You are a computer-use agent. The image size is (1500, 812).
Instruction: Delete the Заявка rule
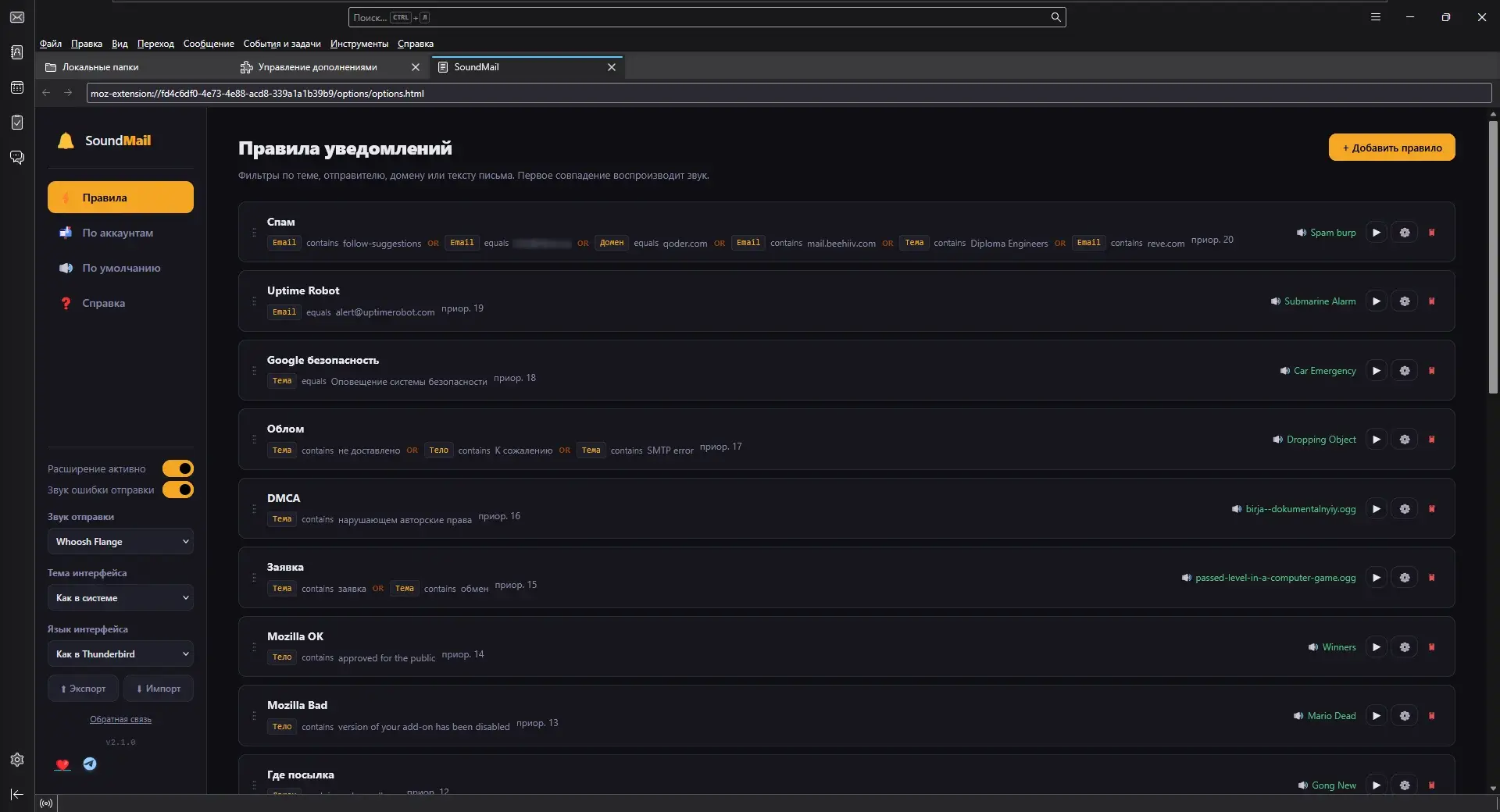[1431, 578]
